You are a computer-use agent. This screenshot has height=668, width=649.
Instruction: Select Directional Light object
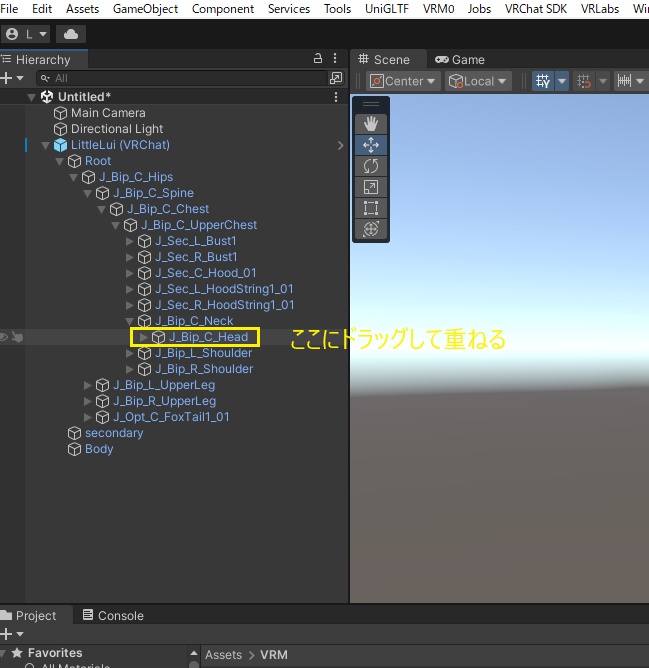(x=117, y=129)
